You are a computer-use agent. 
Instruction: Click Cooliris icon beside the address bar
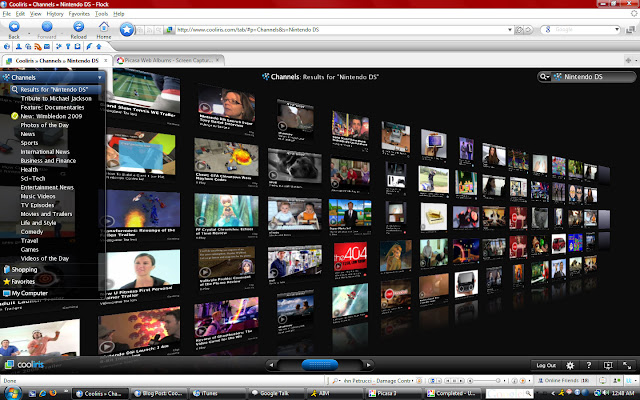coord(169,30)
